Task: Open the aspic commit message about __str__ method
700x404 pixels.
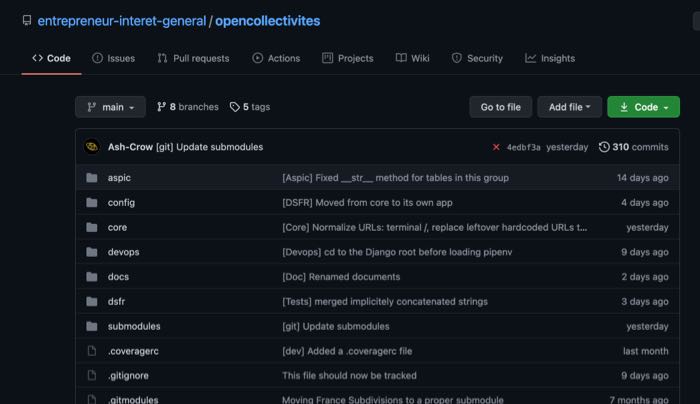Action: click(x=396, y=178)
